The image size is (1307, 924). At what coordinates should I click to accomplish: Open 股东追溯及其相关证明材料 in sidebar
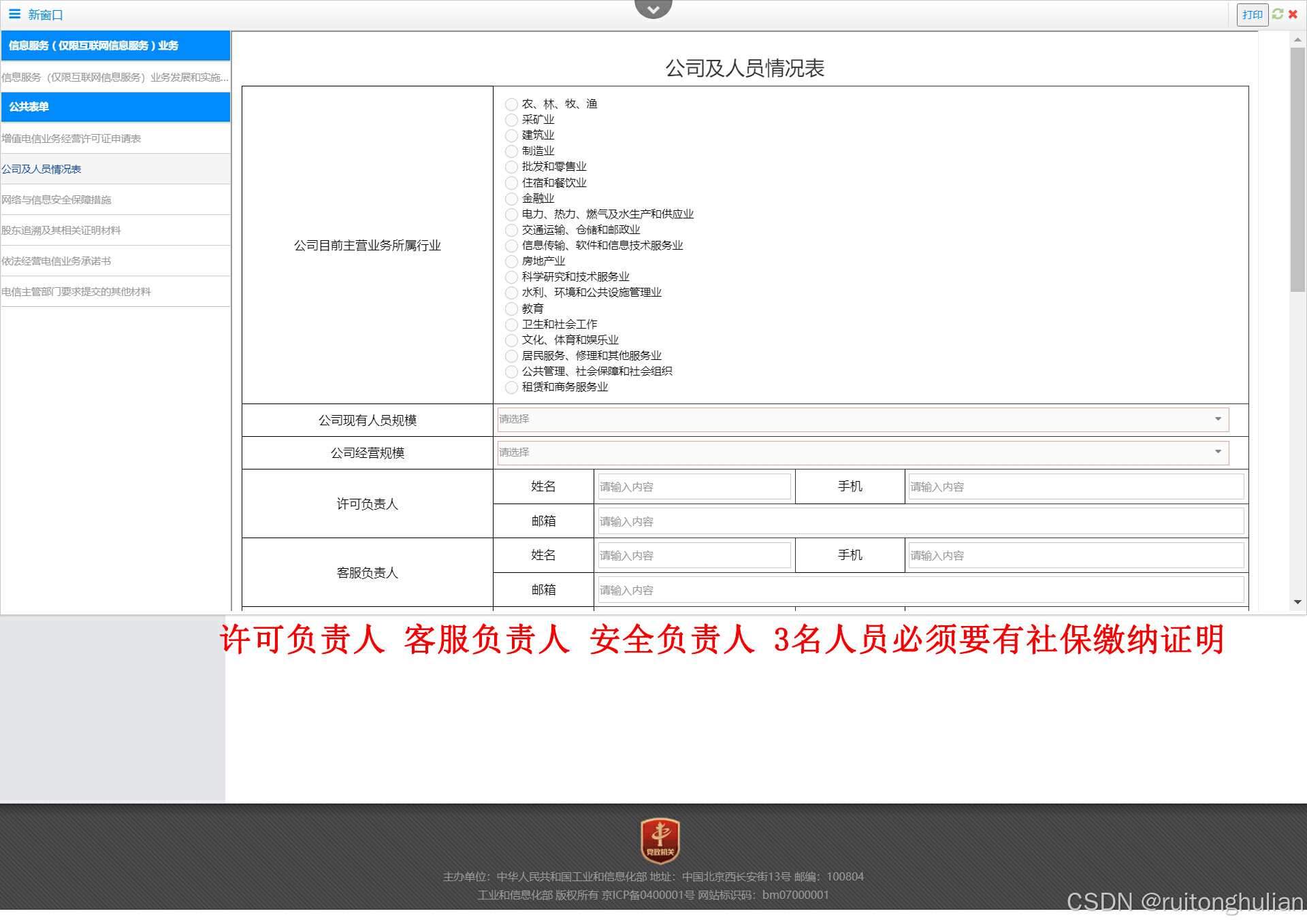click(x=61, y=231)
